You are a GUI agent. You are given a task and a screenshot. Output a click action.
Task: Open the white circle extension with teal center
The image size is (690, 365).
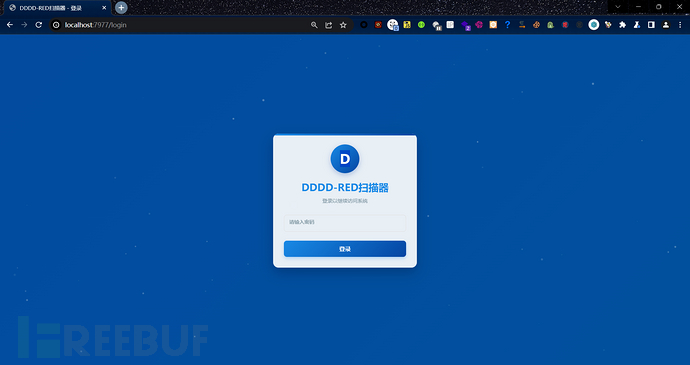pyautogui.click(x=594, y=25)
